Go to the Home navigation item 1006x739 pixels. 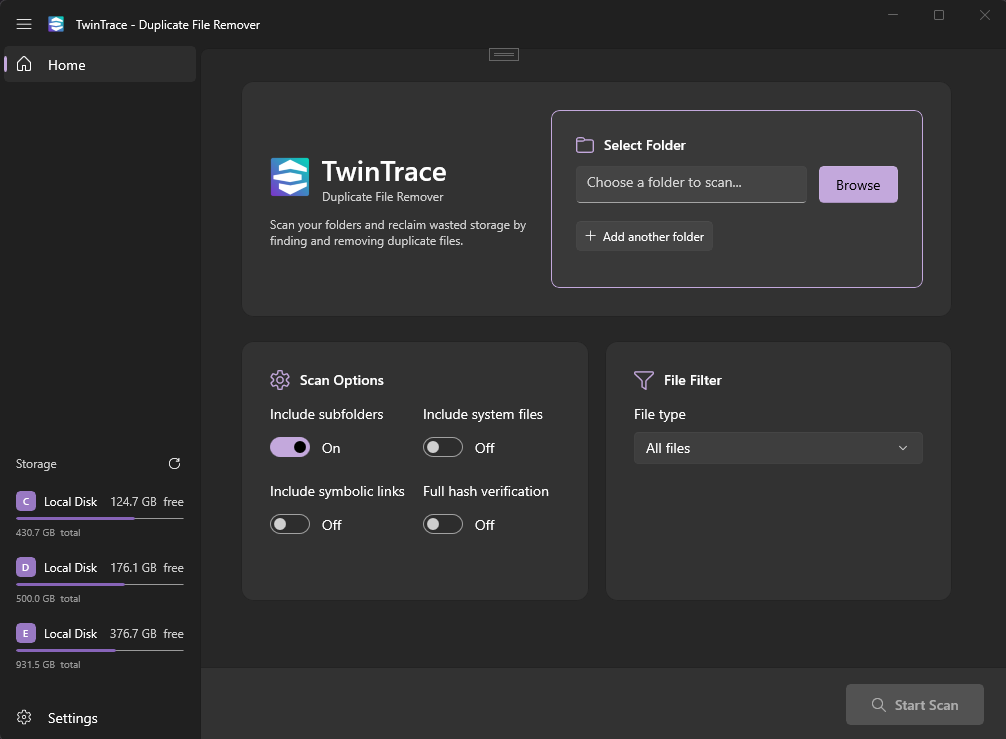pos(100,64)
